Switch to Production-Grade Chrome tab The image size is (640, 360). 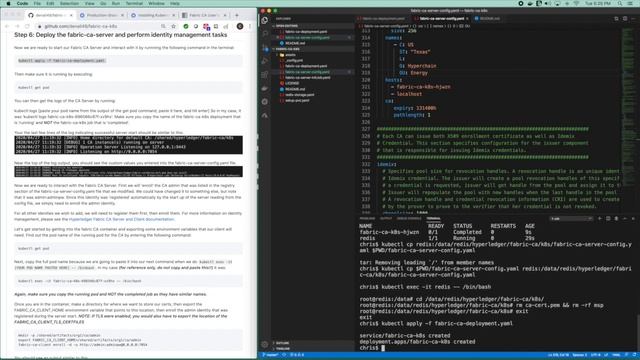click(x=101, y=15)
